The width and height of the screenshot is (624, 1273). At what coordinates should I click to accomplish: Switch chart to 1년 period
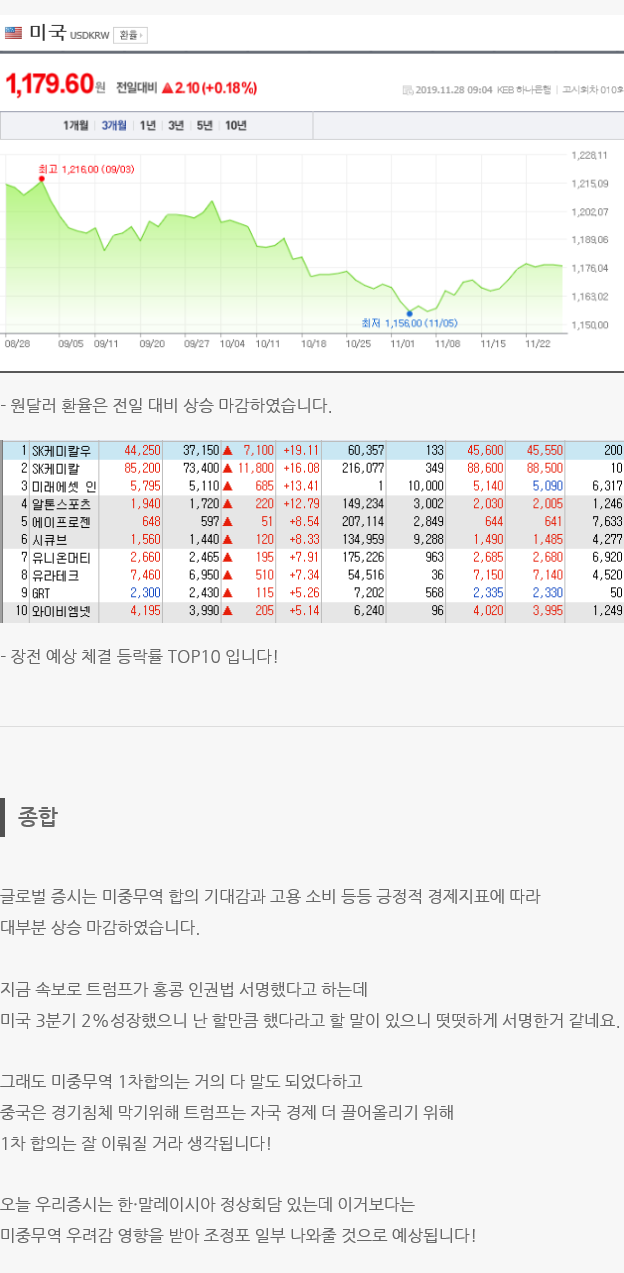point(147,125)
